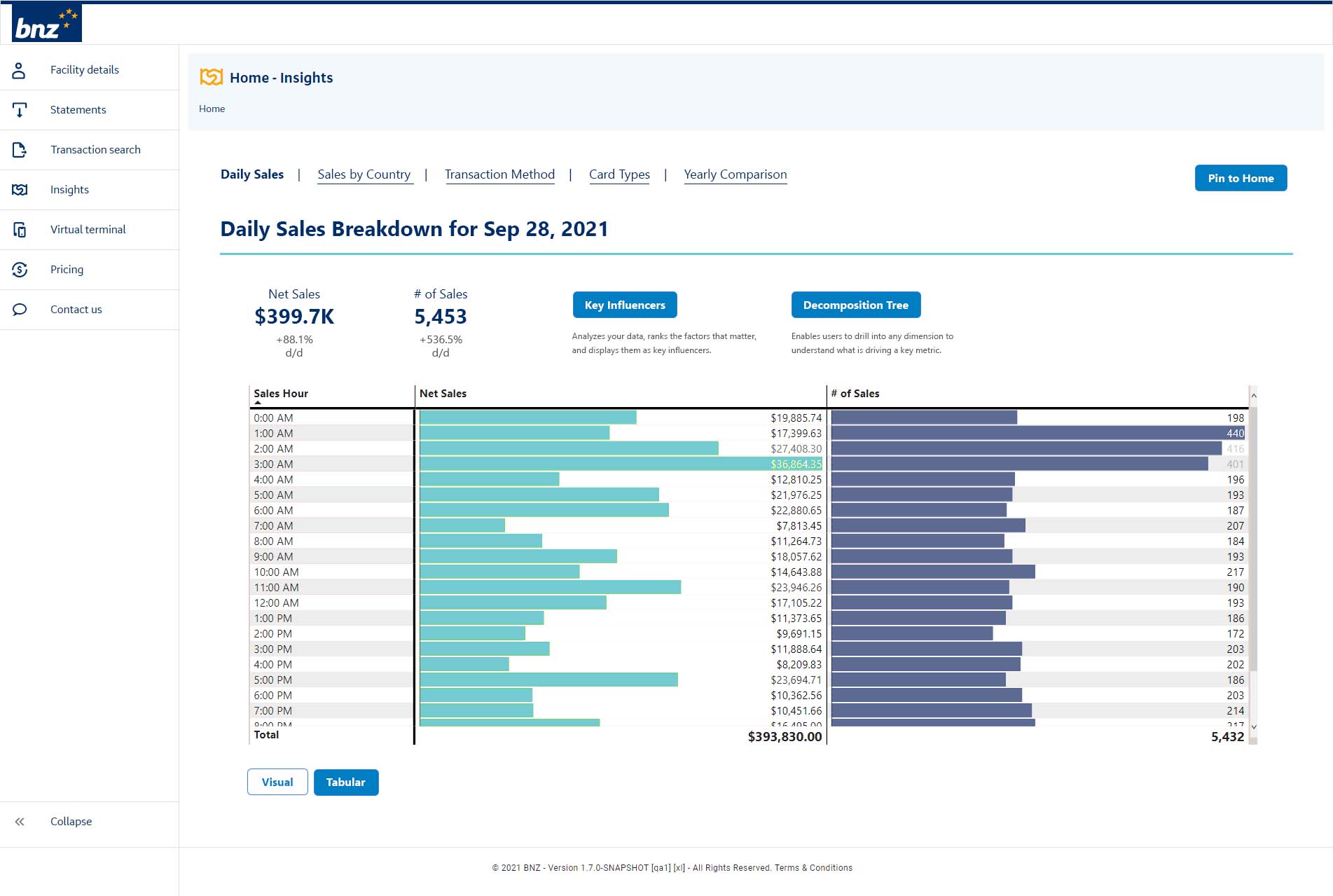Change sort order on Sales Hour column

pyautogui.click(x=280, y=393)
